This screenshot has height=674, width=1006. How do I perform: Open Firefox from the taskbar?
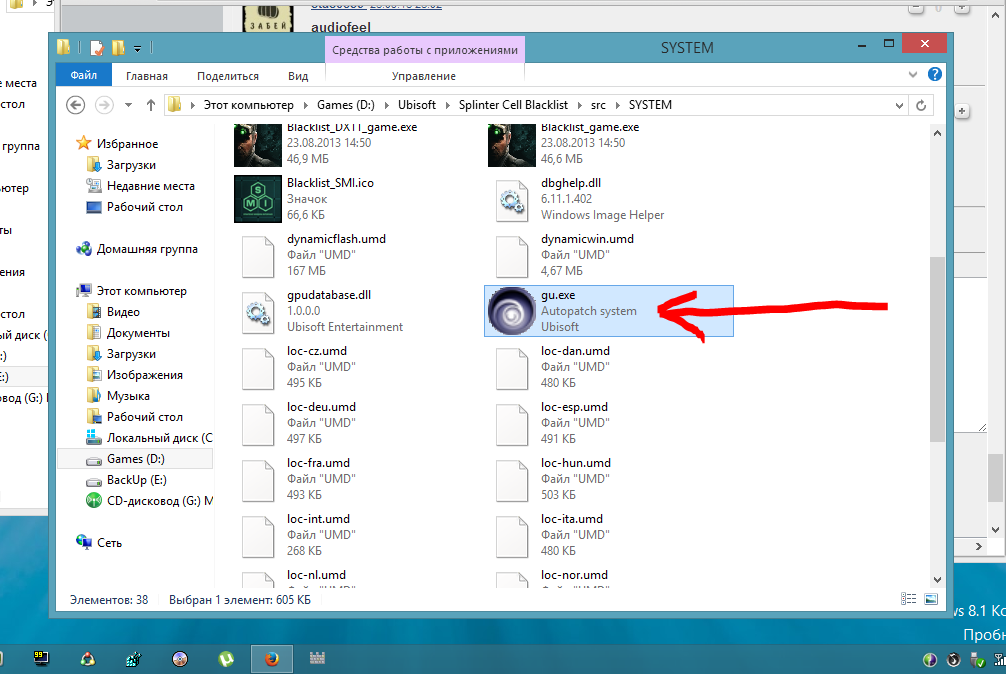tap(272, 659)
